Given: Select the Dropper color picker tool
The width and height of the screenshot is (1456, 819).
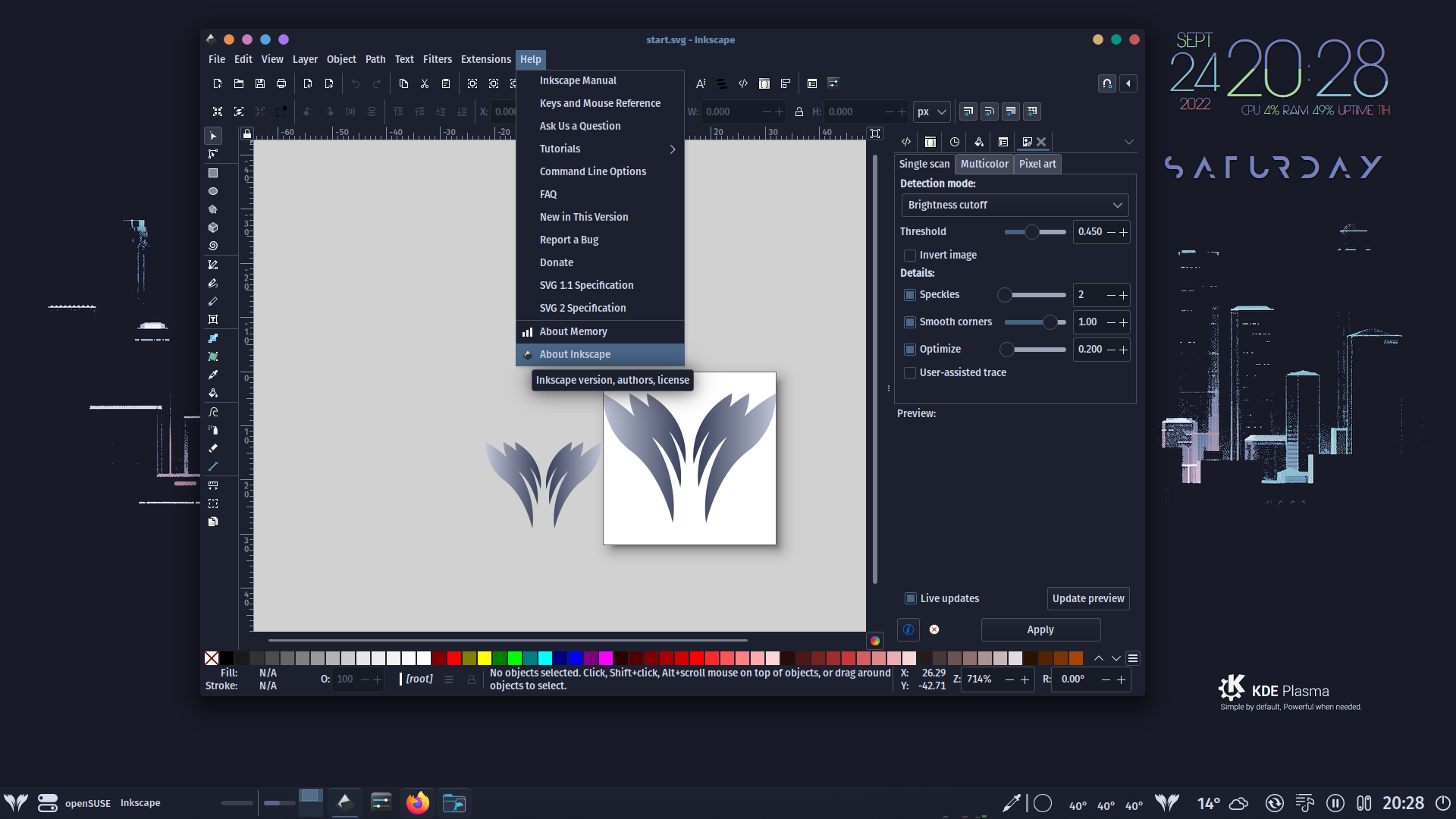Looking at the screenshot, I should (x=213, y=375).
